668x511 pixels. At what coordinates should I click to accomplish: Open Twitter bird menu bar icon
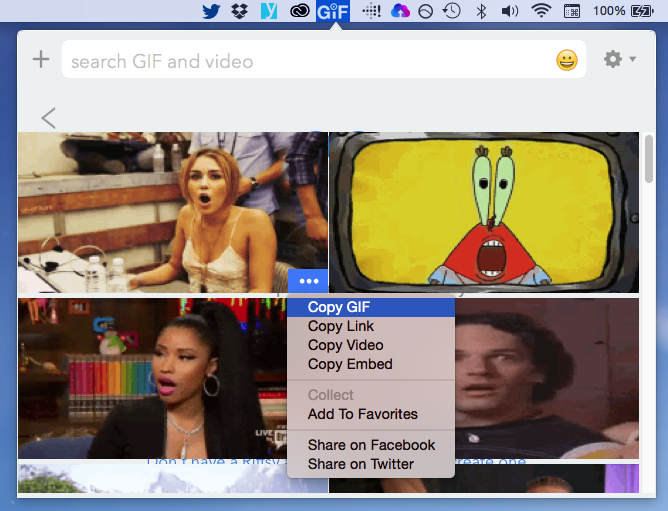[211, 12]
